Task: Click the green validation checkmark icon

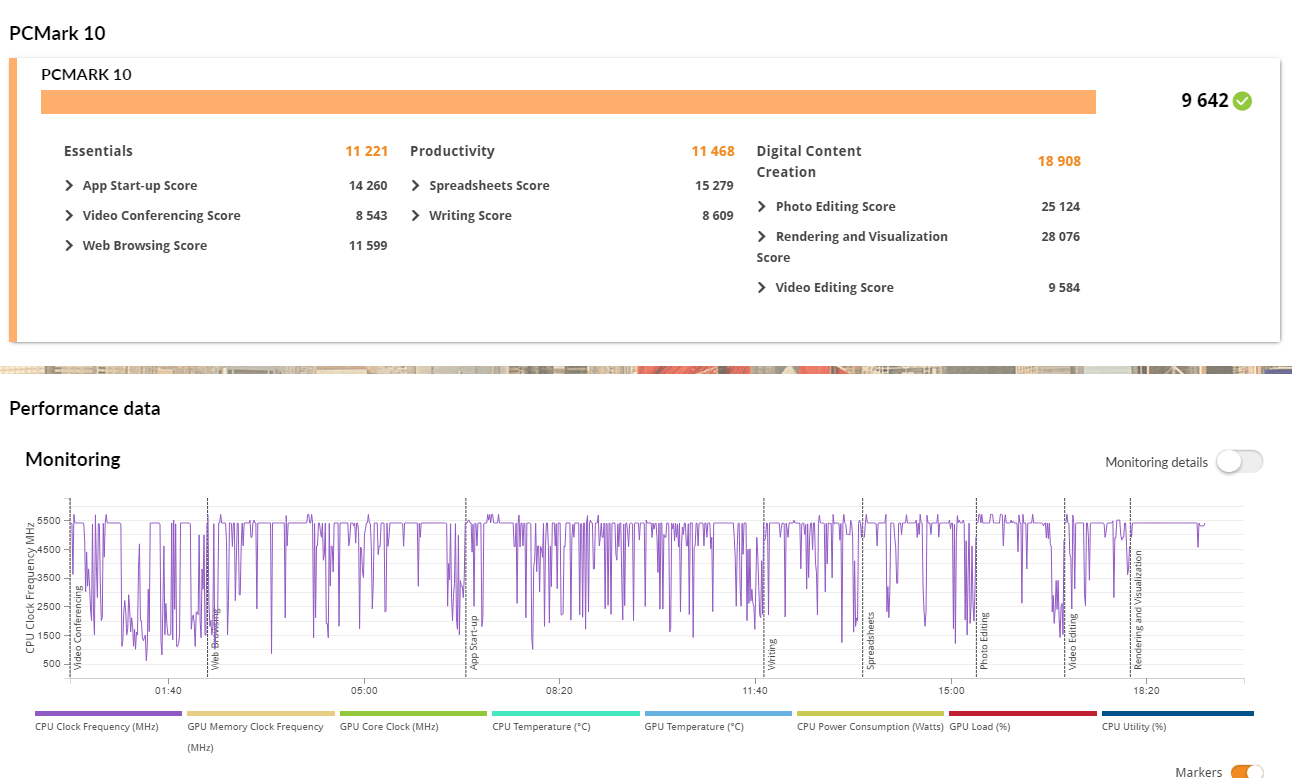Action: click(x=1242, y=101)
